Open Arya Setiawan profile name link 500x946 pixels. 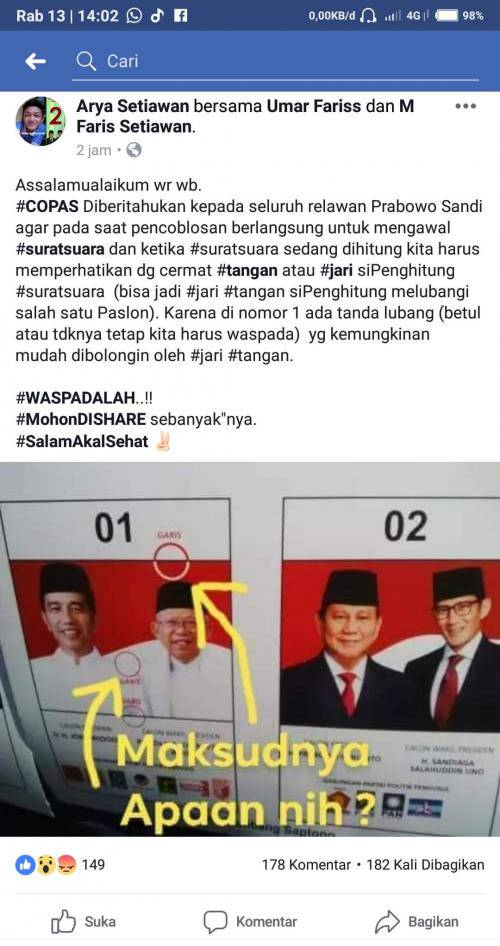coord(133,107)
